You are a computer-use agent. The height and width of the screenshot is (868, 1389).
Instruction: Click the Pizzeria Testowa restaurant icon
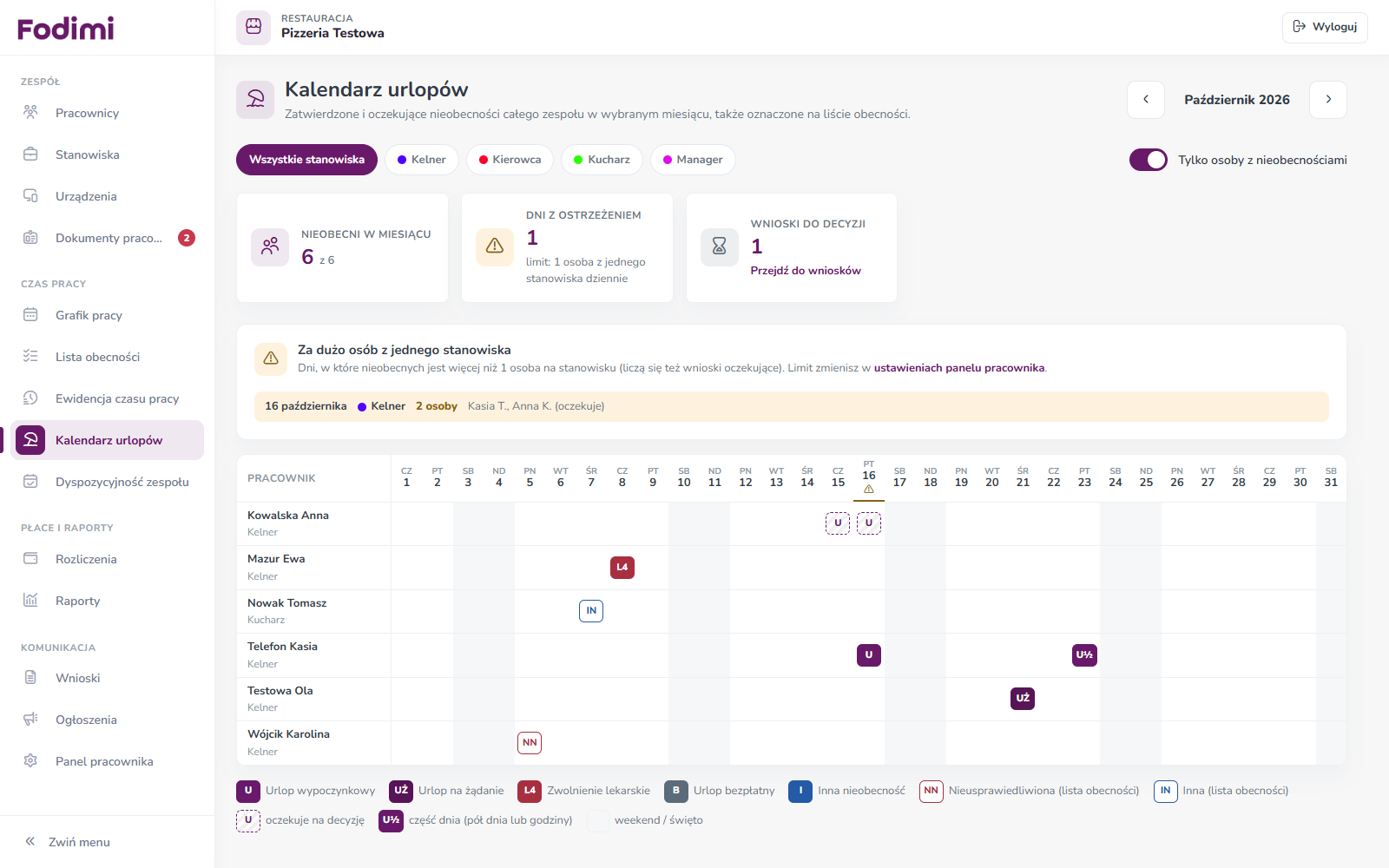(253, 27)
